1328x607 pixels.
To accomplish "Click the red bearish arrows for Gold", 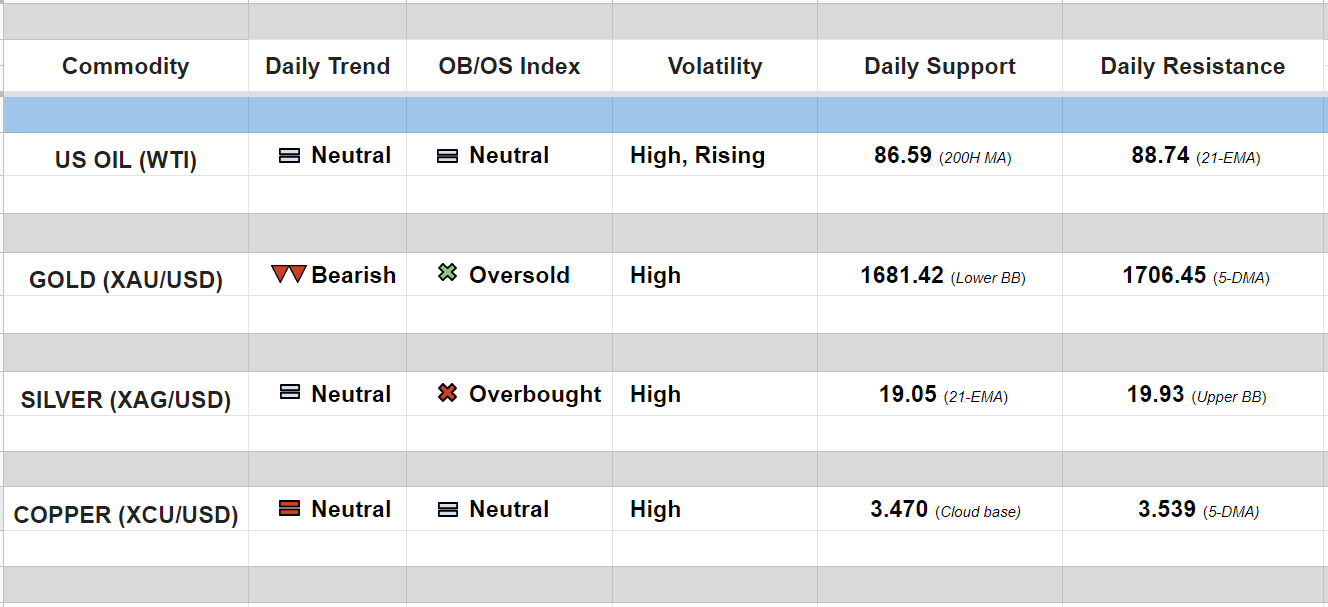I will (x=288, y=274).
